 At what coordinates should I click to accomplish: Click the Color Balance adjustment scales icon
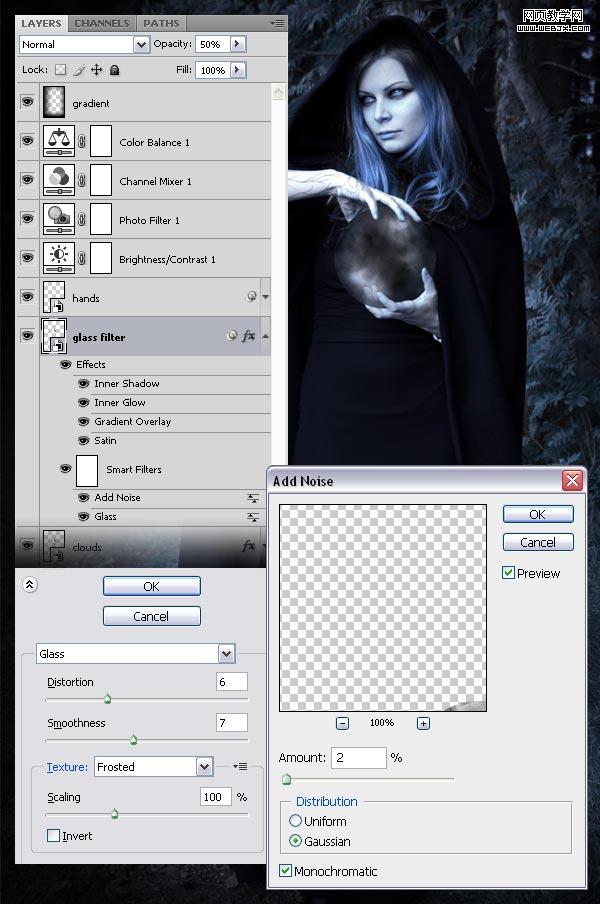coord(59,141)
